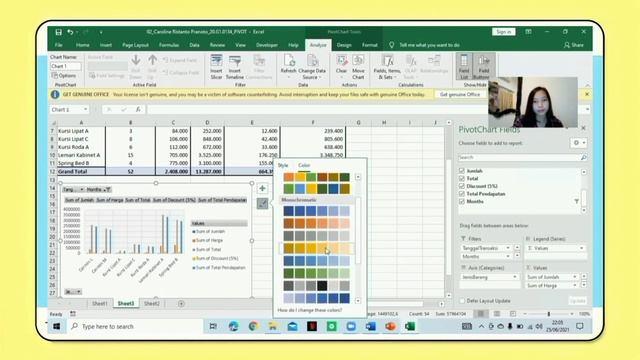Uncheck the Total field

pyautogui.click(x=462, y=178)
